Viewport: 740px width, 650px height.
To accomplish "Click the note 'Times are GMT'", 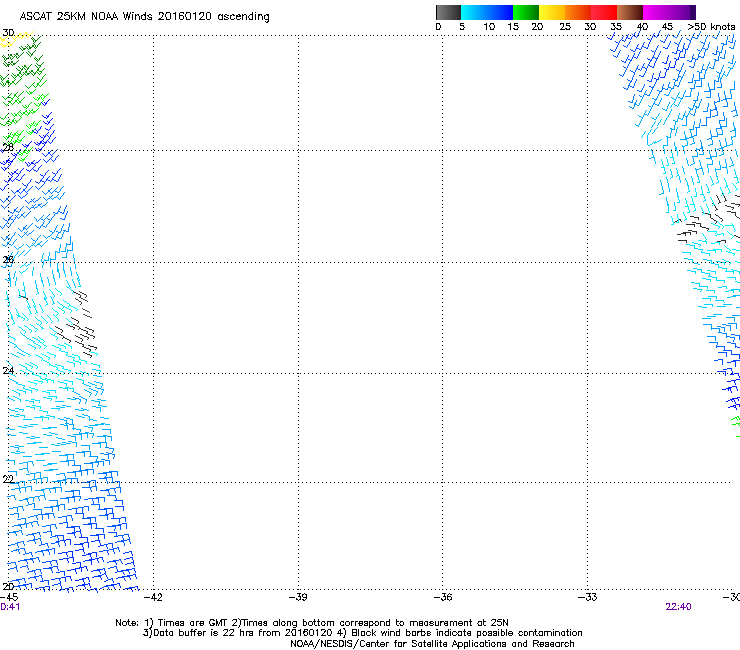I will point(193,623).
